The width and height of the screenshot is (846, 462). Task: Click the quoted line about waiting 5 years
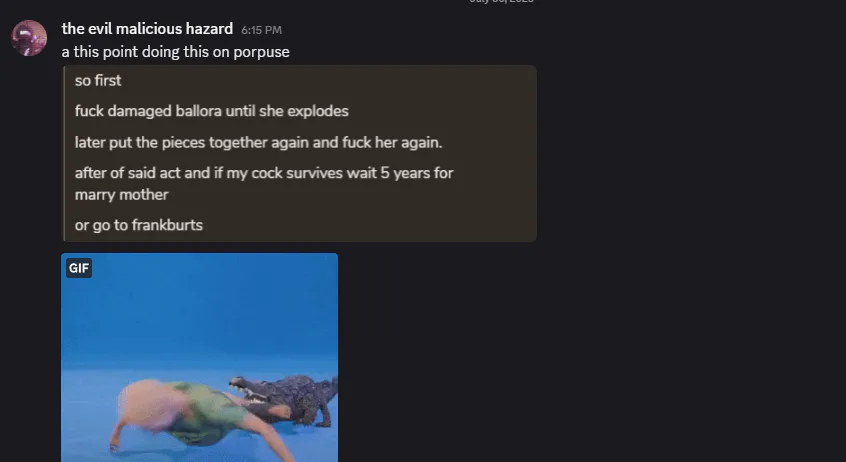point(264,173)
